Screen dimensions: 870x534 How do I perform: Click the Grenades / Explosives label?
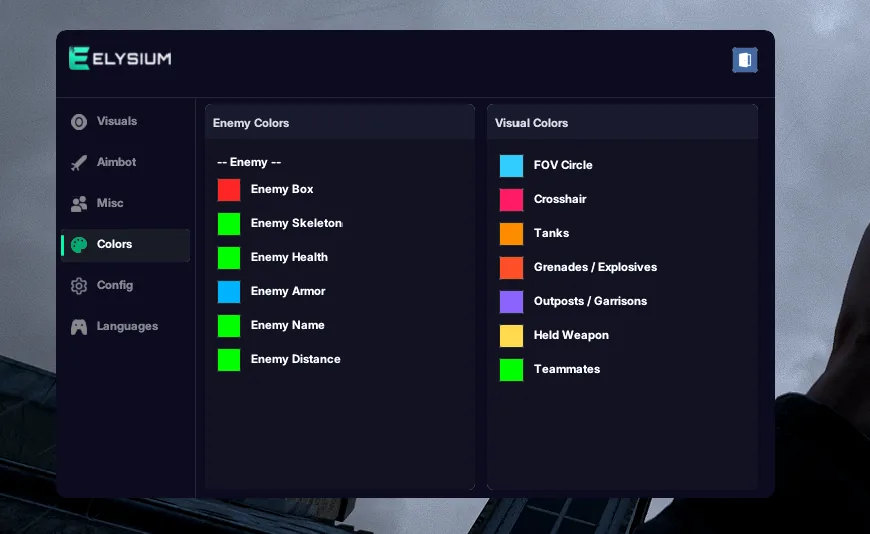click(595, 267)
